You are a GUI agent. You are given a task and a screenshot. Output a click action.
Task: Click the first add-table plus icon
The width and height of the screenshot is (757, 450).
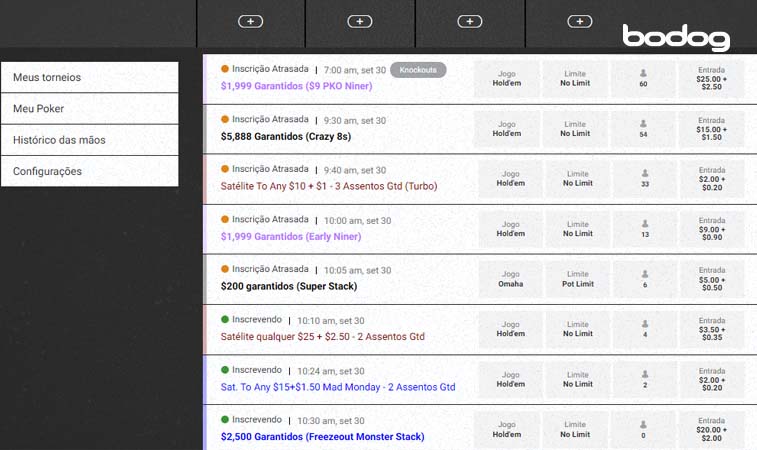pos(250,21)
